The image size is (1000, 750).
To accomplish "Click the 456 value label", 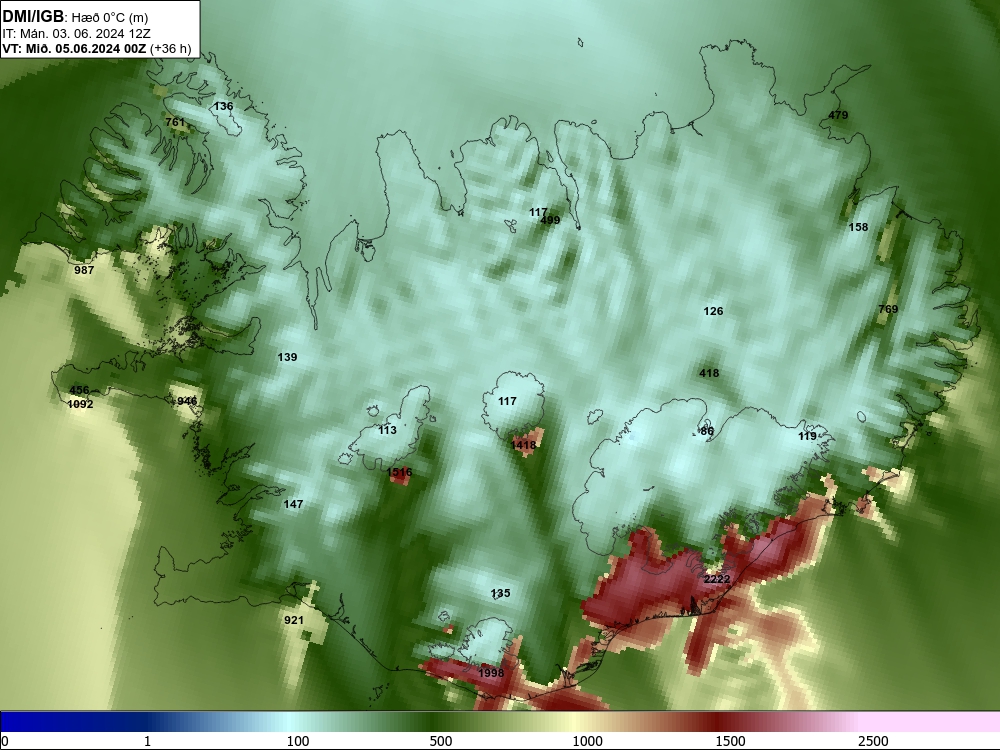I will pyautogui.click(x=79, y=390).
